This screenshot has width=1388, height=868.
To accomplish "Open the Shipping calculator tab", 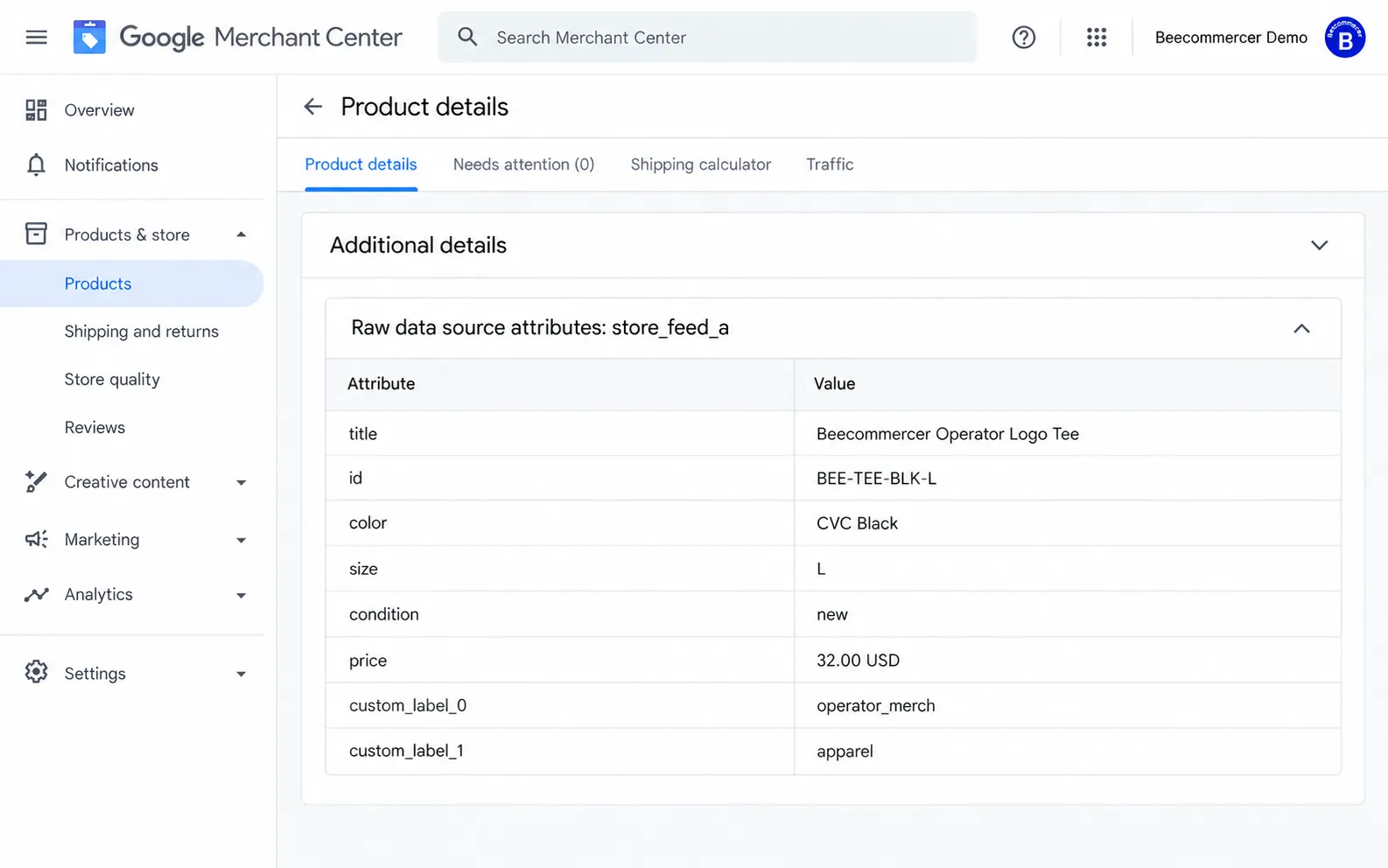I will click(x=701, y=164).
